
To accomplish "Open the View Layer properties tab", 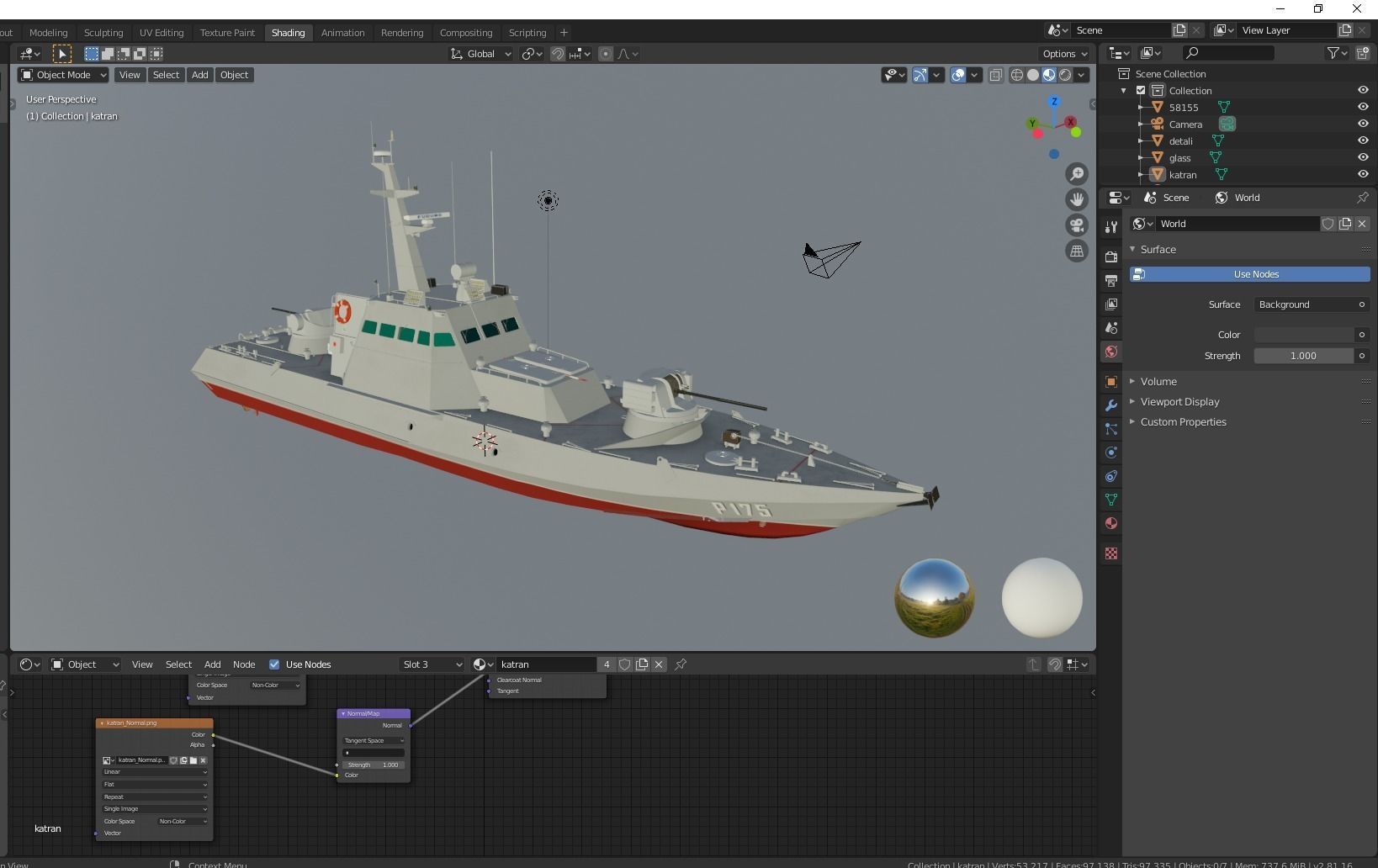I will coord(1111,304).
